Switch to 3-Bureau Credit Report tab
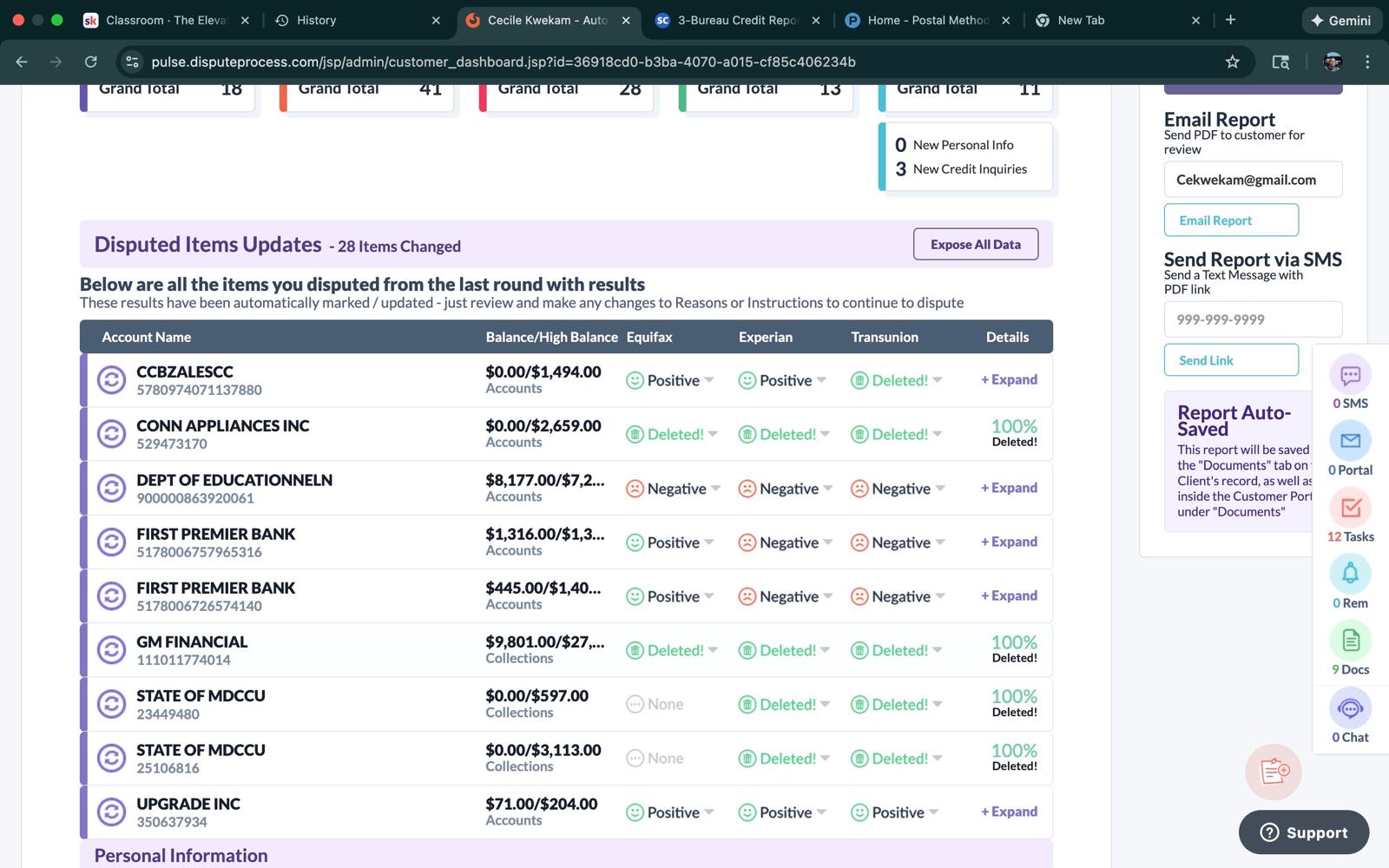1389x868 pixels. (735, 20)
